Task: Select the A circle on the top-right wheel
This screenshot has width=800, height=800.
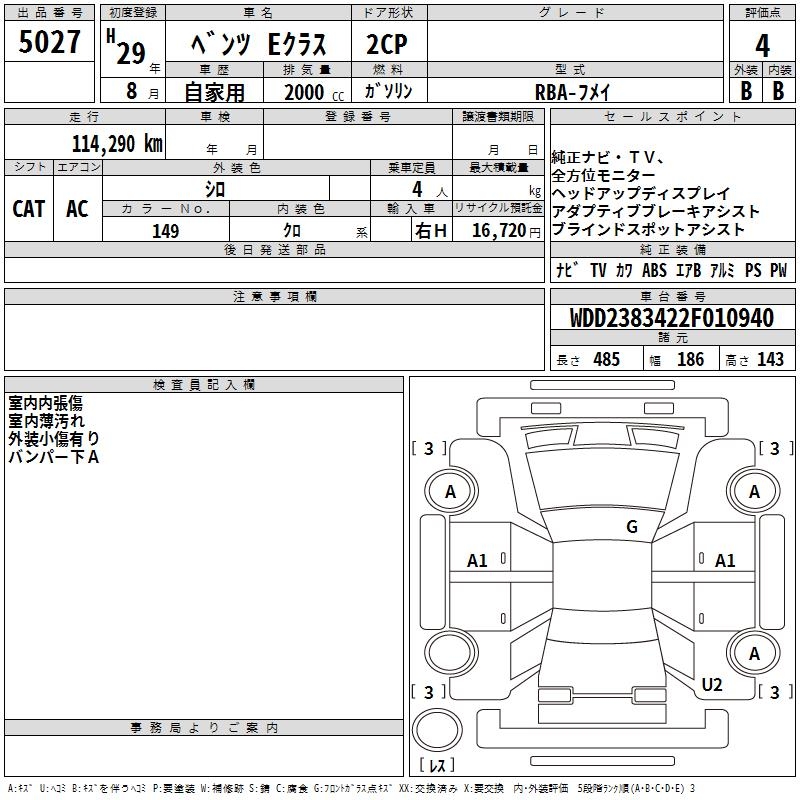Action: tap(754, 492)
